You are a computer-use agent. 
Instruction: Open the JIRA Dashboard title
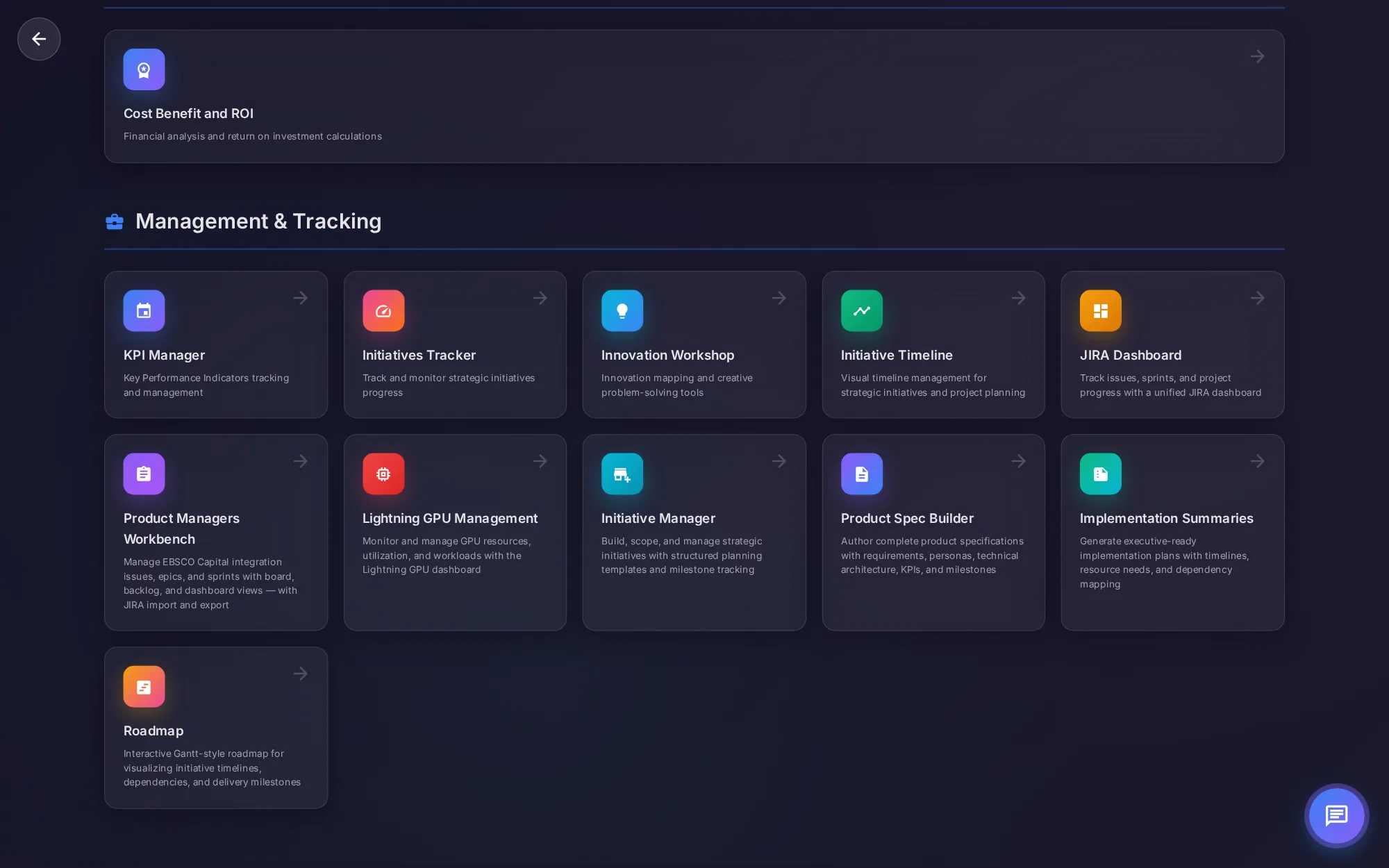click(x=1131, y=355)
